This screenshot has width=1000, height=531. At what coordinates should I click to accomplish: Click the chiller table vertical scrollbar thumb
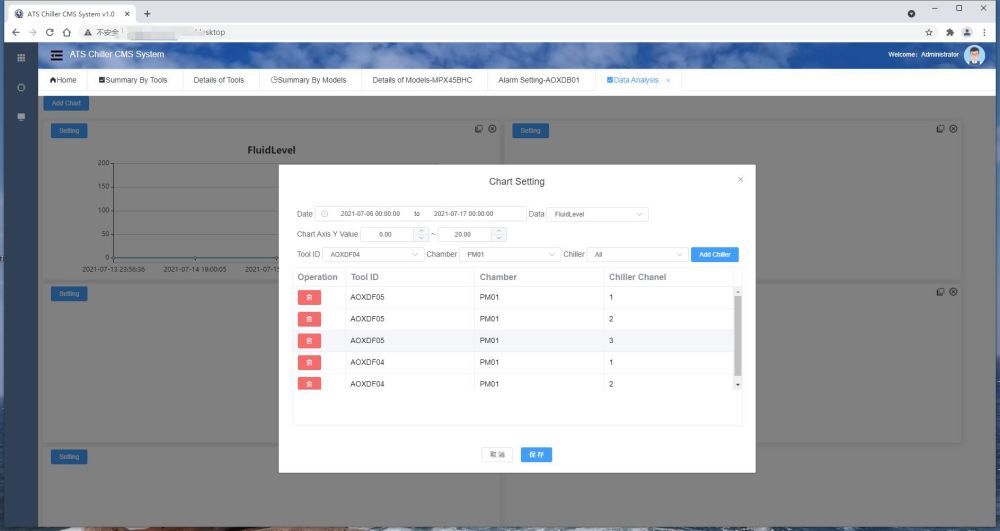[x=738, y=335]
